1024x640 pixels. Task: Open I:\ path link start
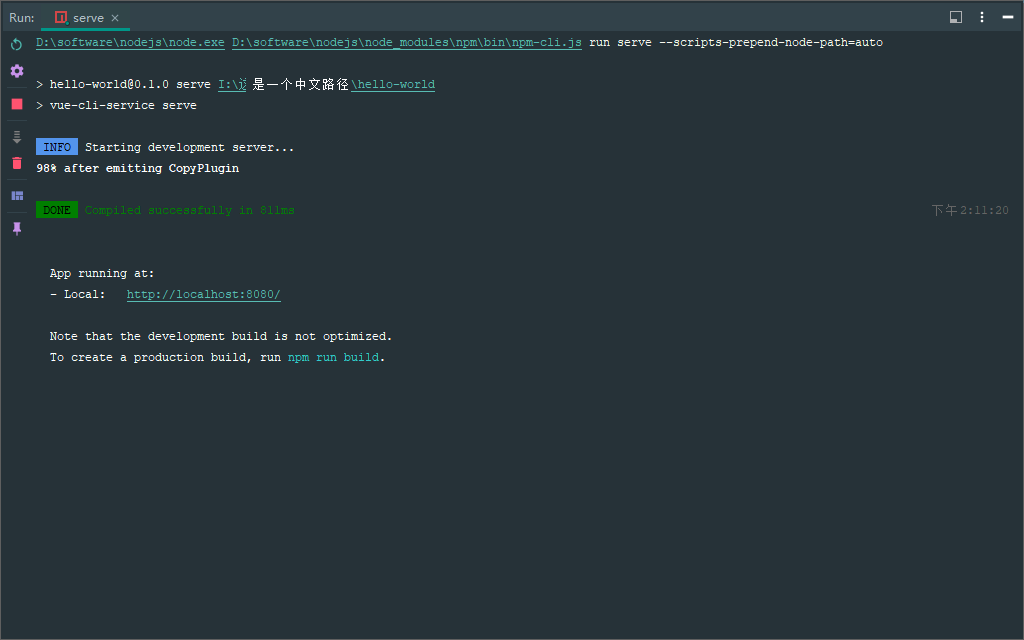click(232, 84)
